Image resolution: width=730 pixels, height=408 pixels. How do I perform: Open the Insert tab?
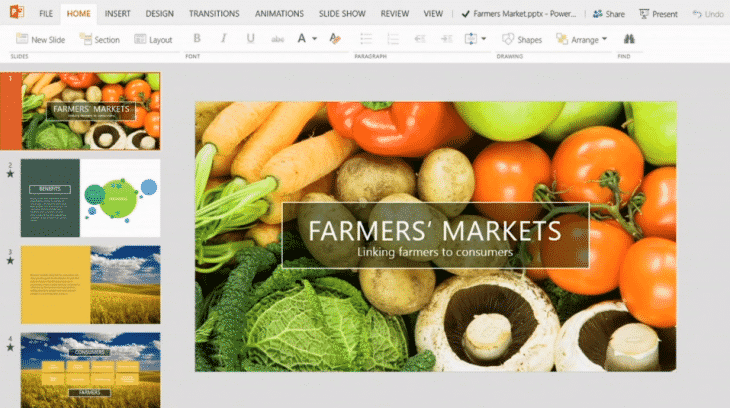click(x=117, y=14)
